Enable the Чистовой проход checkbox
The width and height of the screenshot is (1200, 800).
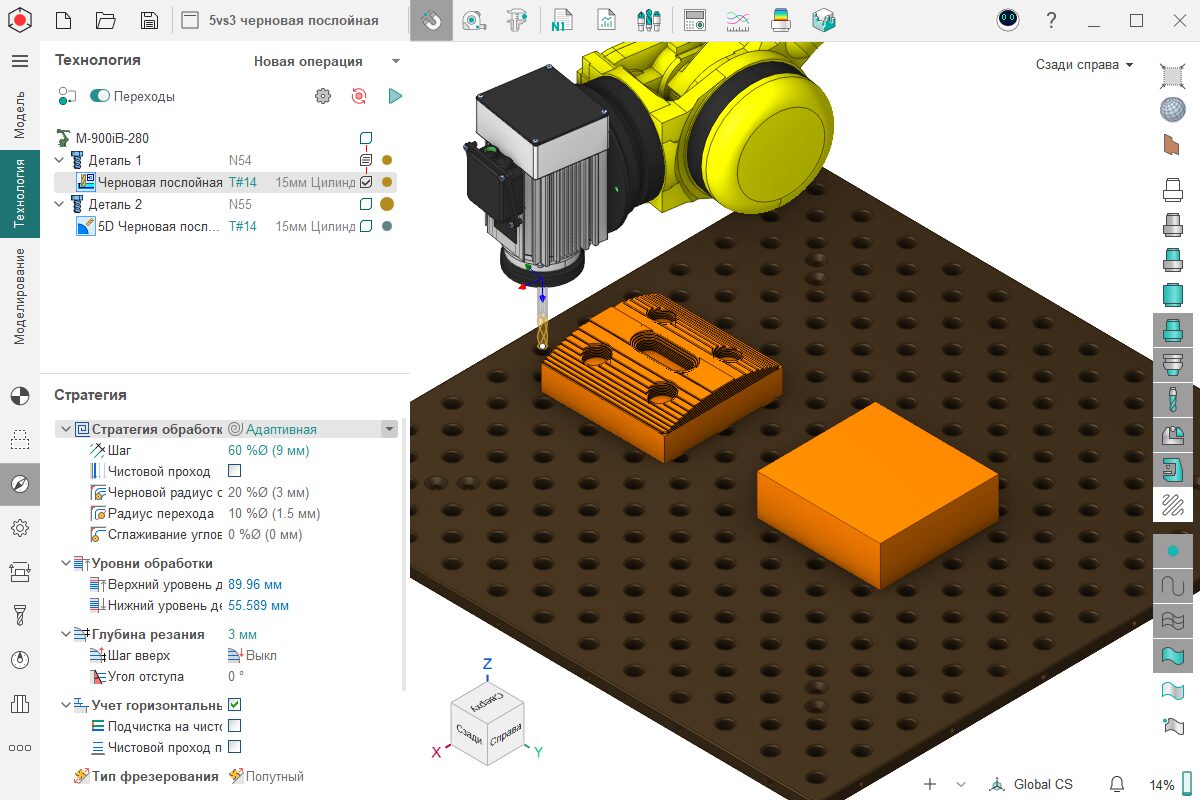pos(235,471)
